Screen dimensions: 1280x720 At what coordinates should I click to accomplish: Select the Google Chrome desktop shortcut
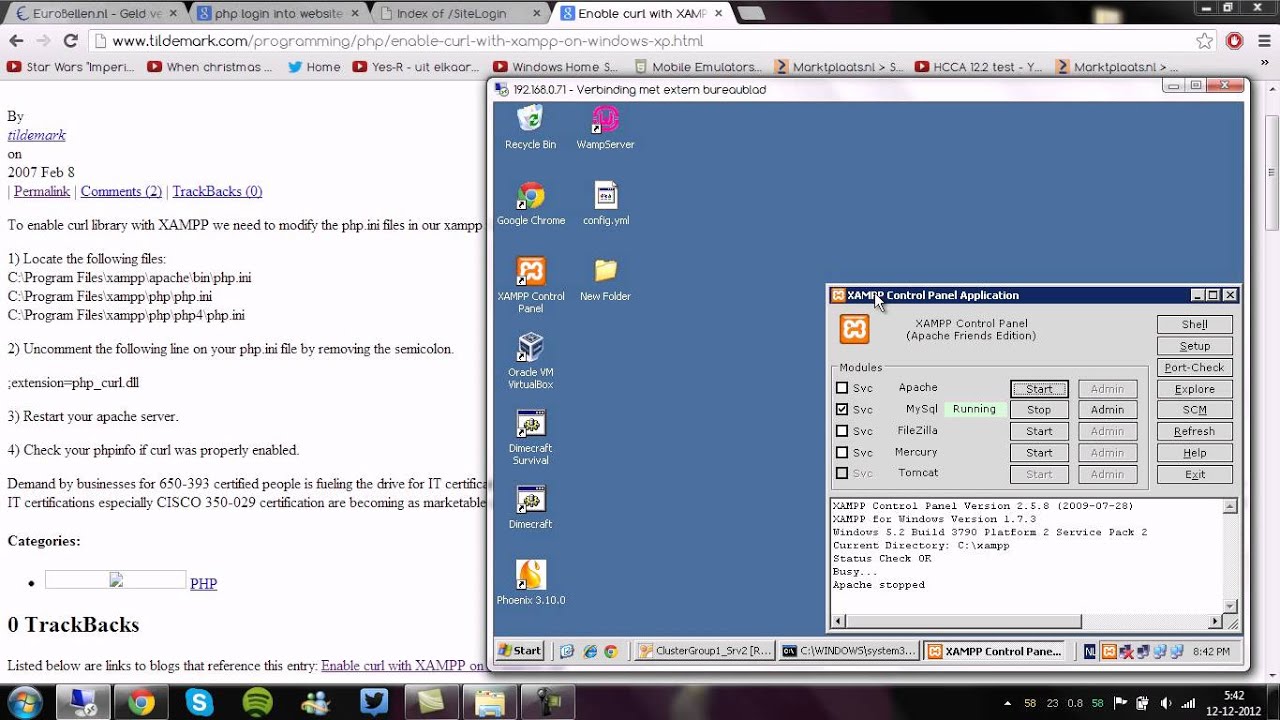[x=531, y=204]
